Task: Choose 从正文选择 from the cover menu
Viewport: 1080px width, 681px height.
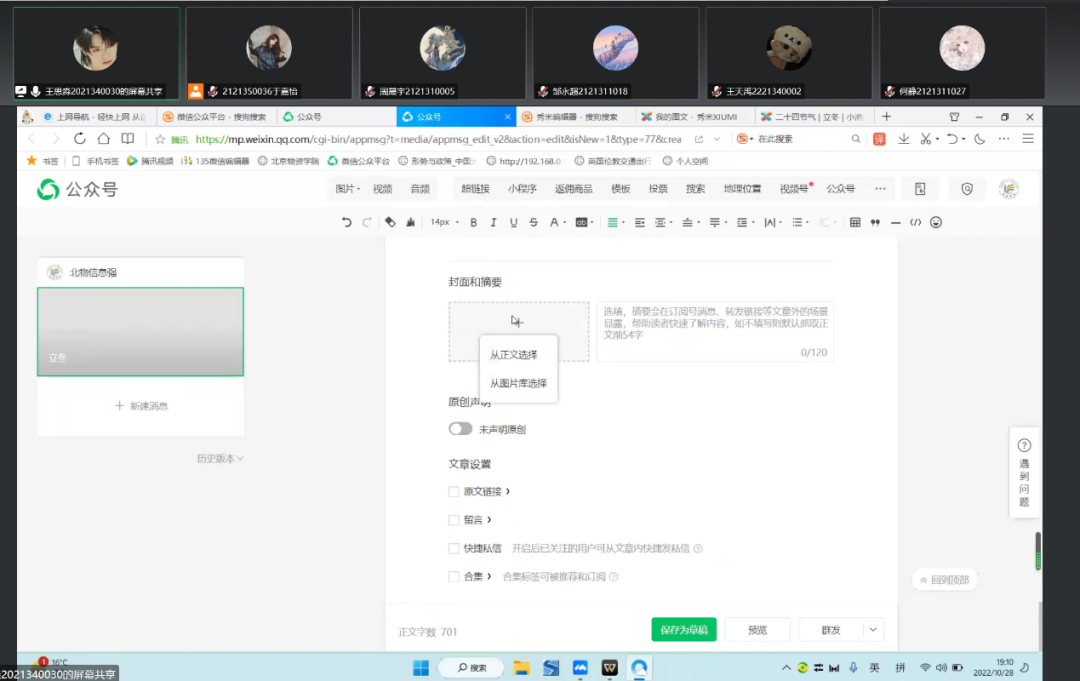Action: pyautogui.click(x=514, y=355)
